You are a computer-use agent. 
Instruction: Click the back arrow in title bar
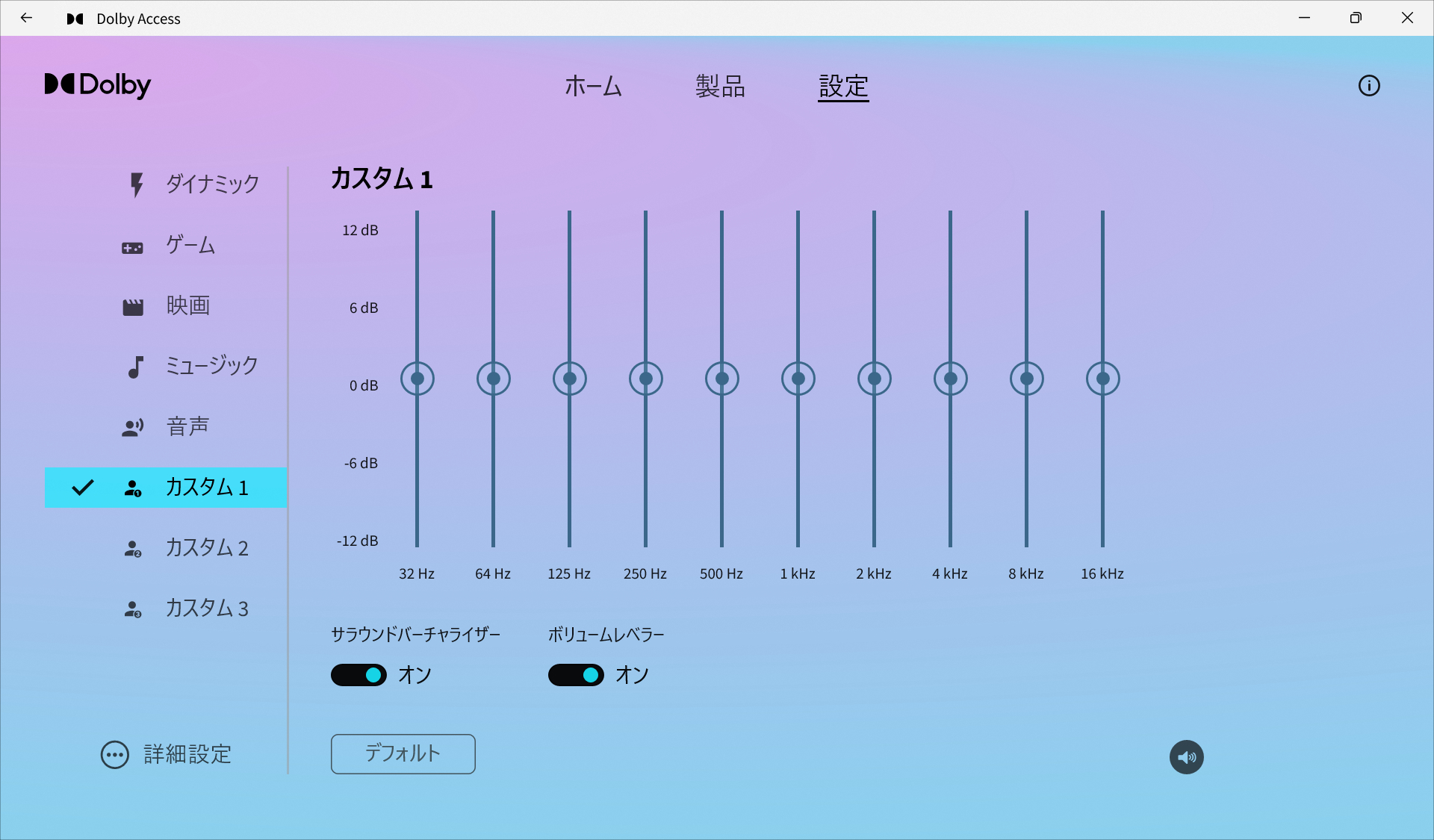[27, 18]
